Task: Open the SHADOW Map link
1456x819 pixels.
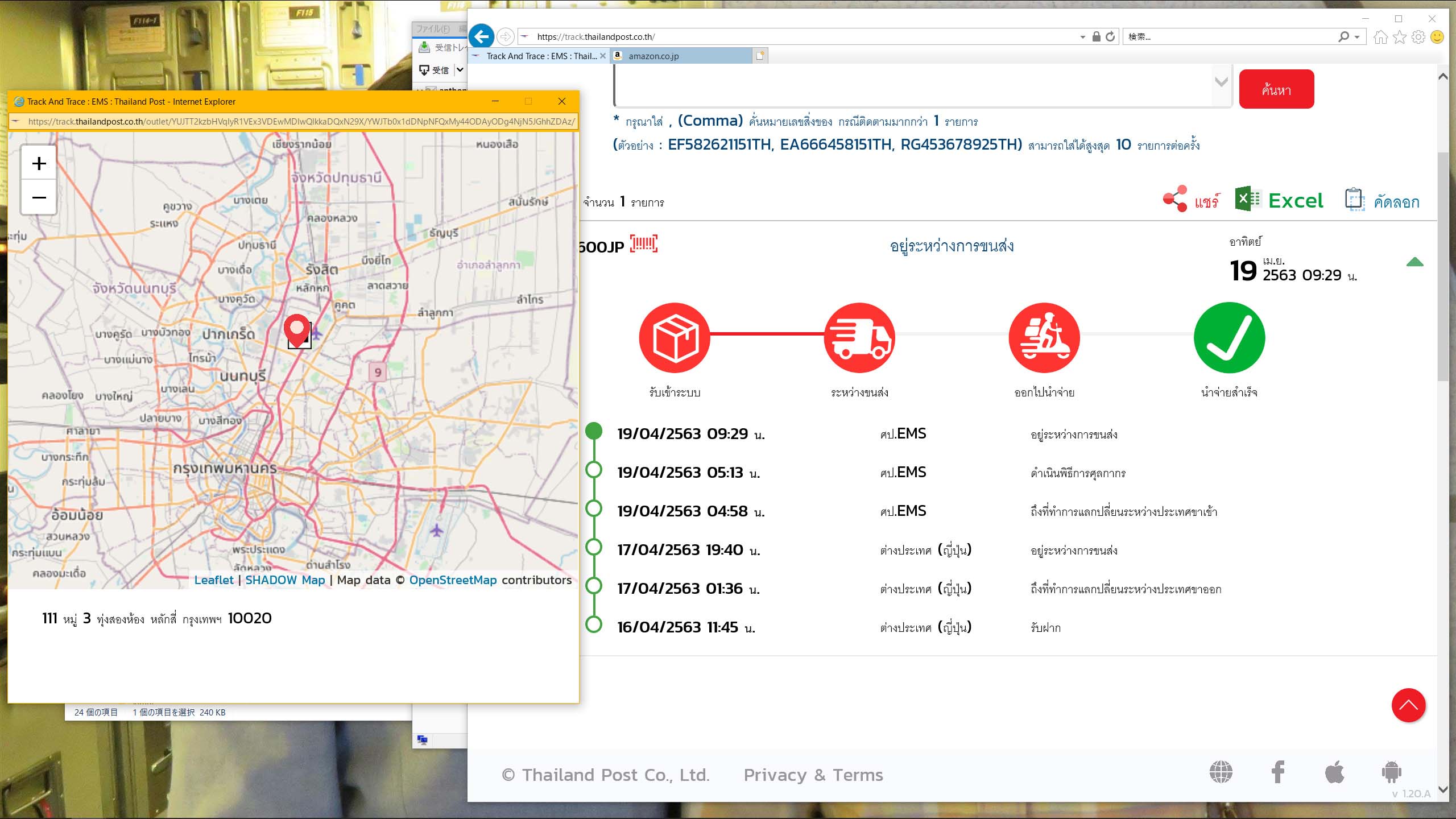Action: point(285,580)
